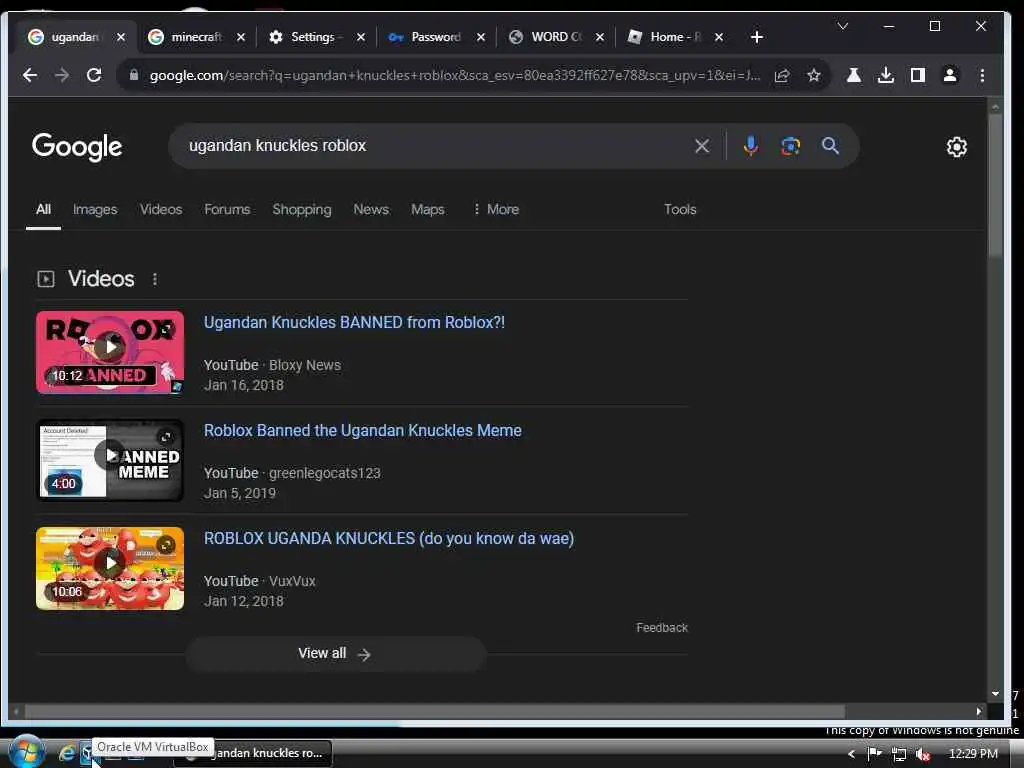1024x768 pixels.
Task: Select the Forums filter
Action: pyautogui.click(x=227, y=210)
